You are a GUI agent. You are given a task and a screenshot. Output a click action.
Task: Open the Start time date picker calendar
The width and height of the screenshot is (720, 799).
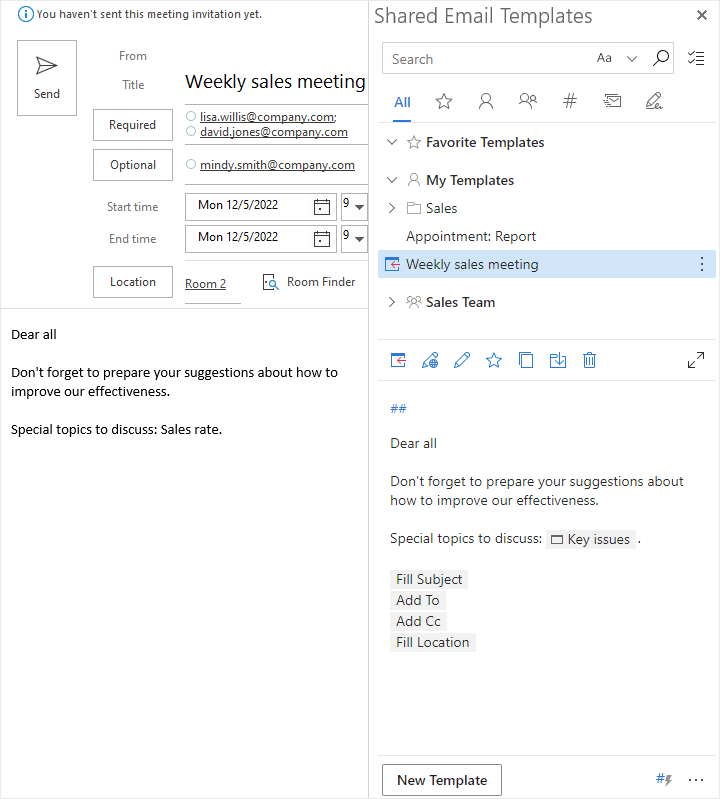coord(322,207)
